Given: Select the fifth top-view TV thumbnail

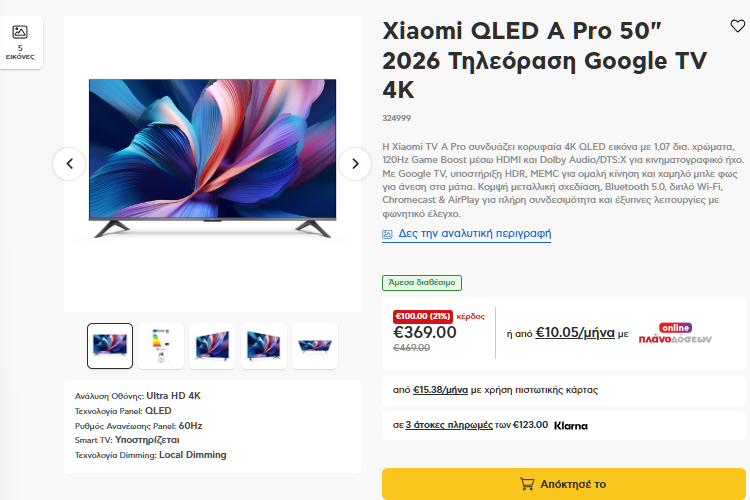Looking at the screenshot, I should pyautogui.click(x=314, y=346).
